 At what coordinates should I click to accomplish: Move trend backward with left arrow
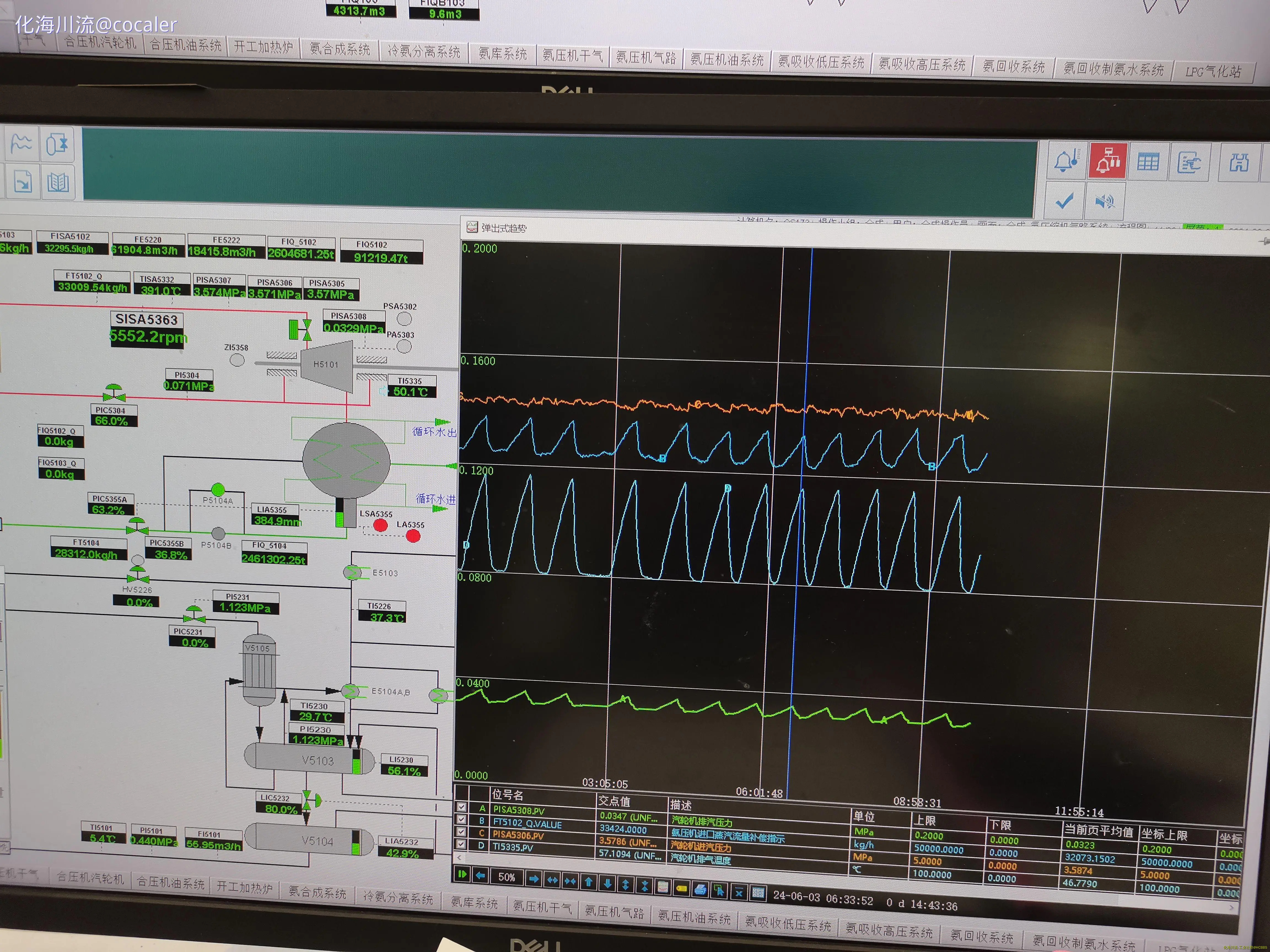pyautogui.click(x=480, y=875)
